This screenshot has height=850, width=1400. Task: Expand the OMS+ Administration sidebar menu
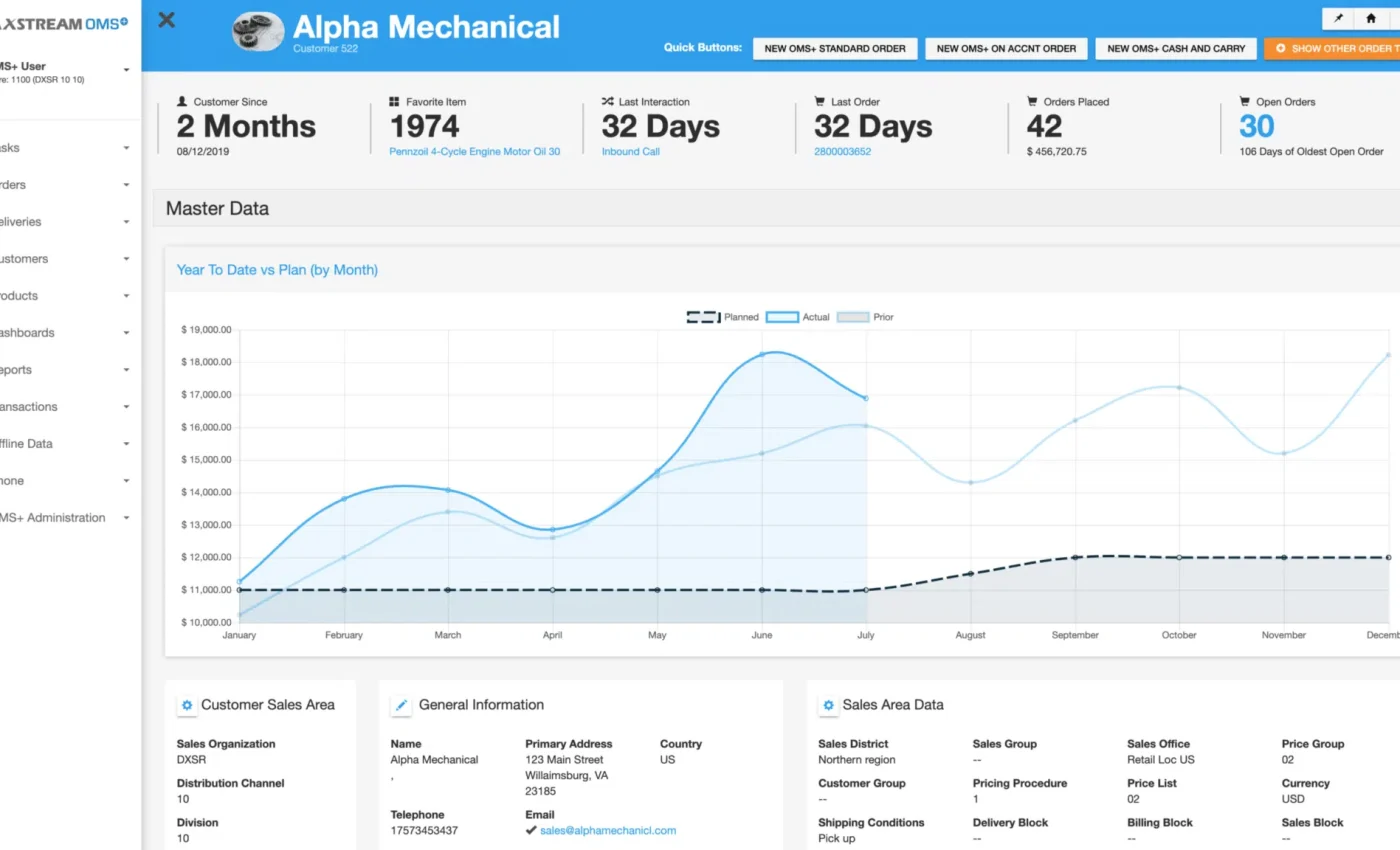(126, 518)
